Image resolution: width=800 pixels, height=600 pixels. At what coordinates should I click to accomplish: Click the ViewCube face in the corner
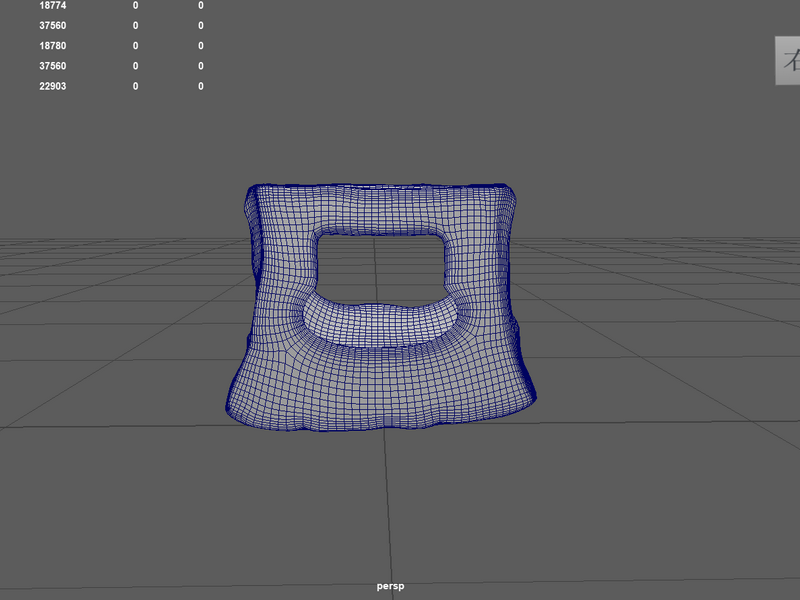[x=788, y=61]
